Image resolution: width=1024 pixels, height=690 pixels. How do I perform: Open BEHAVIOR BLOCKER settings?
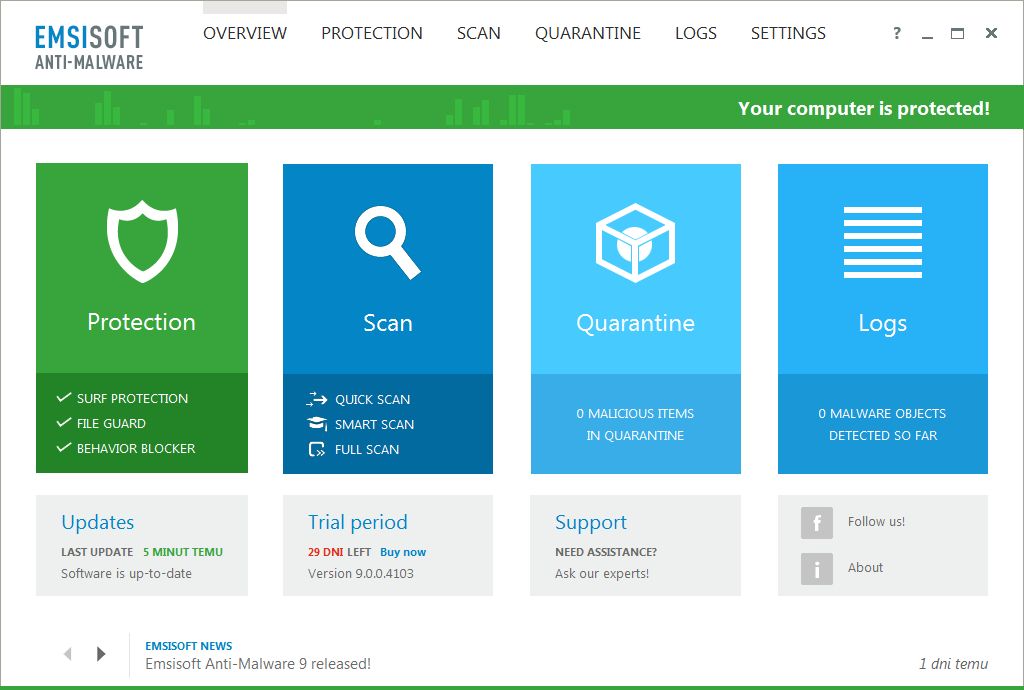136,448
